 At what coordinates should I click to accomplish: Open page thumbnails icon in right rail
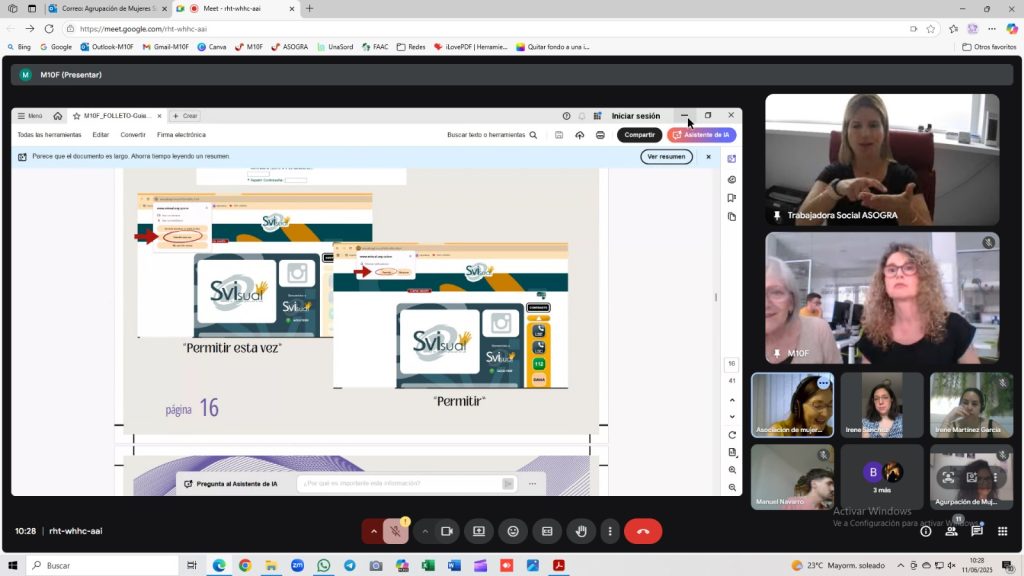coord(732,217)
